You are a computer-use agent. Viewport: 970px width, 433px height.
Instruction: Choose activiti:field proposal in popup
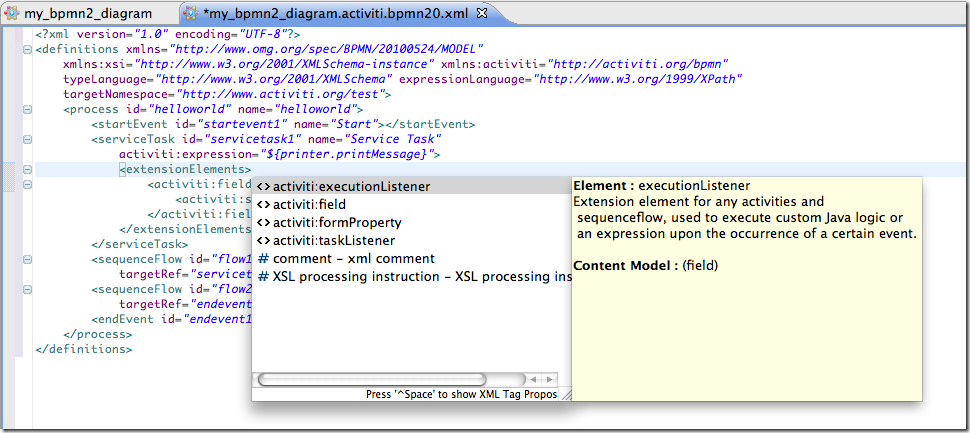411,204
